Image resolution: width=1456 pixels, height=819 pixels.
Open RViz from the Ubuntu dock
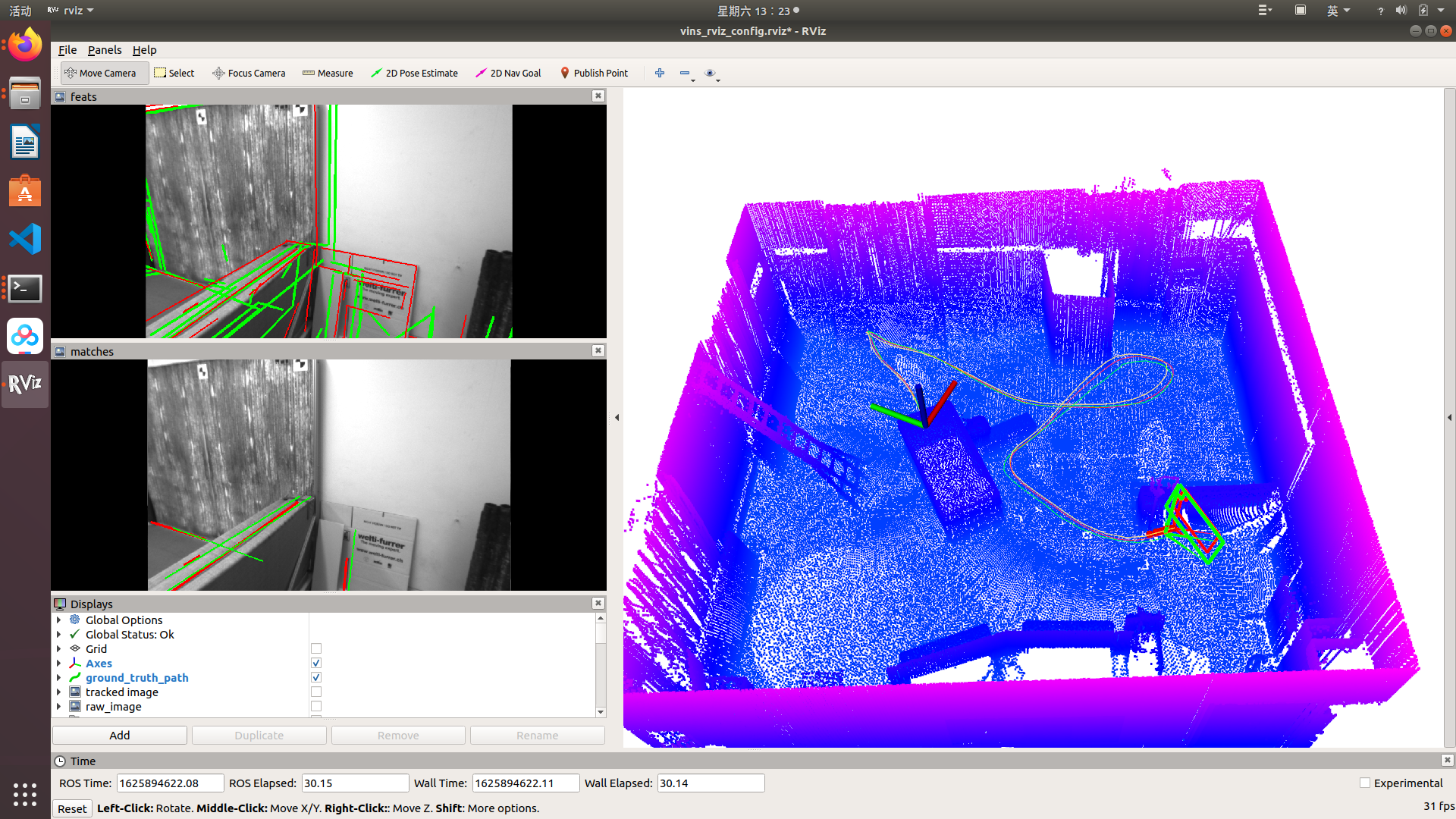click(x=24, y=384)
